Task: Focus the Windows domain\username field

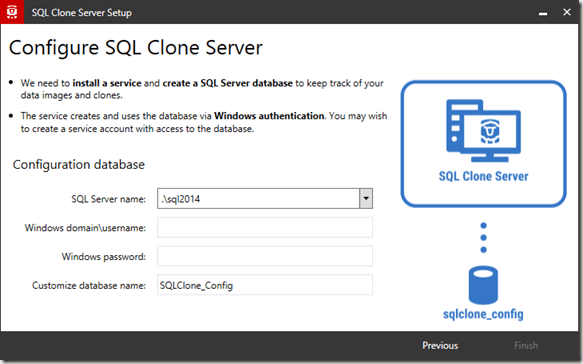Action: (265, 227)
